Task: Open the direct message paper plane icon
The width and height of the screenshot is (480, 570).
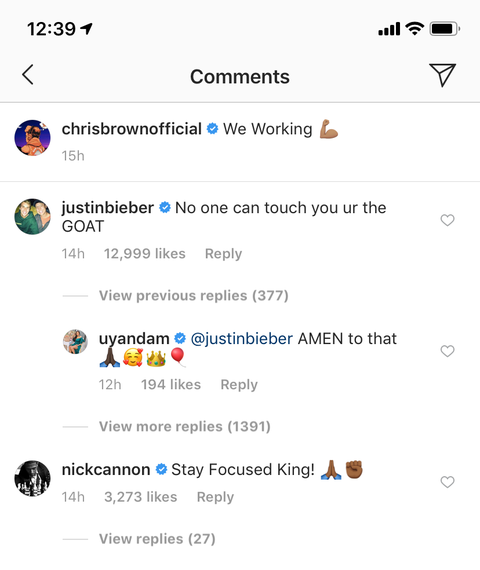Action: pyautogui.click(x=442, y=75)
